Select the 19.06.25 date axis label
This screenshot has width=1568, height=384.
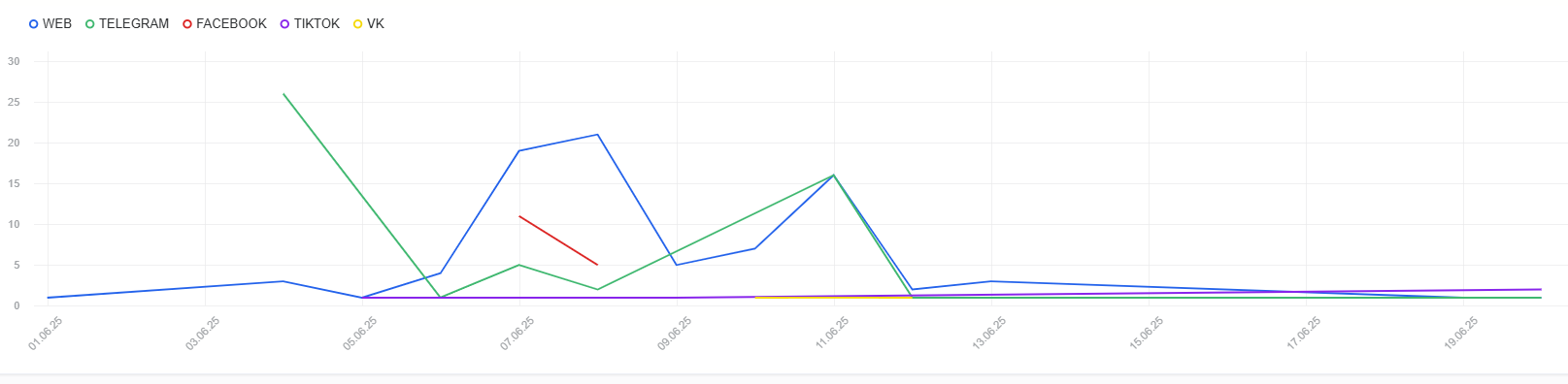click(1461, 333)
